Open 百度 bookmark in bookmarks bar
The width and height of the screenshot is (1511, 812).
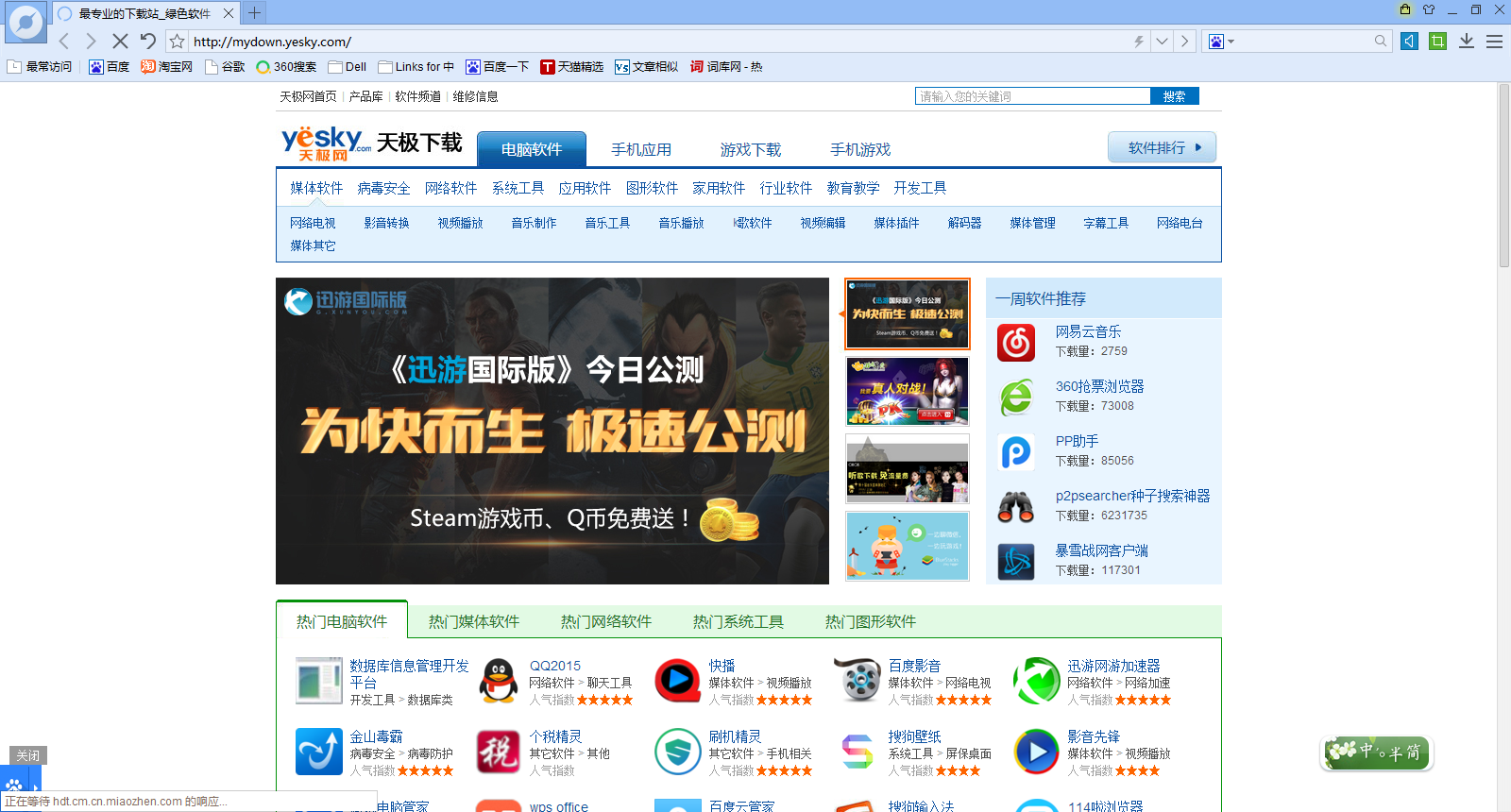110,67
